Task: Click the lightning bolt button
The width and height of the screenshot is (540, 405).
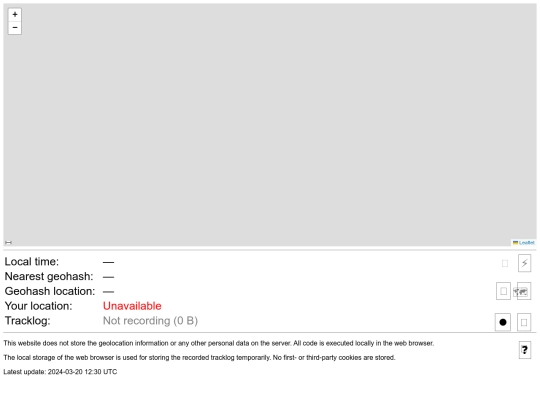Action: [x=524, y=263]
